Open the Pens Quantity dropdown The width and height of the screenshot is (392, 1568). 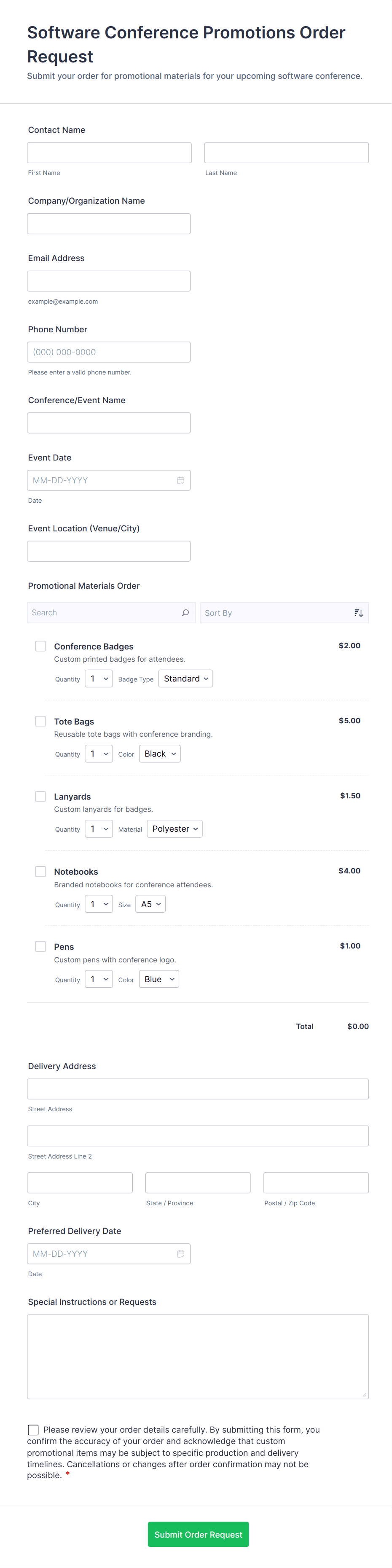pyautogui.click(x=99, y=979)
